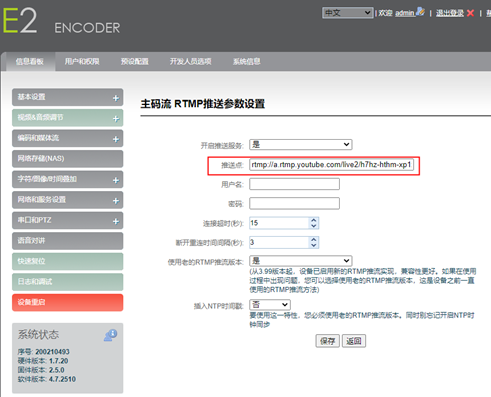This screenshot has width=491, height=397.
Task: Click the serial number 200210493
Action: coord(52,352)
